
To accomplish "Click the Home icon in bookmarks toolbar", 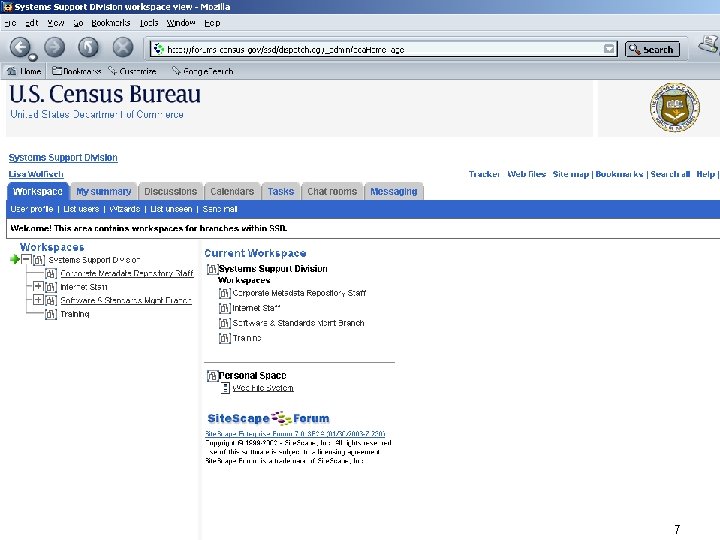I will pyautogui.click(x=11, y=71).
